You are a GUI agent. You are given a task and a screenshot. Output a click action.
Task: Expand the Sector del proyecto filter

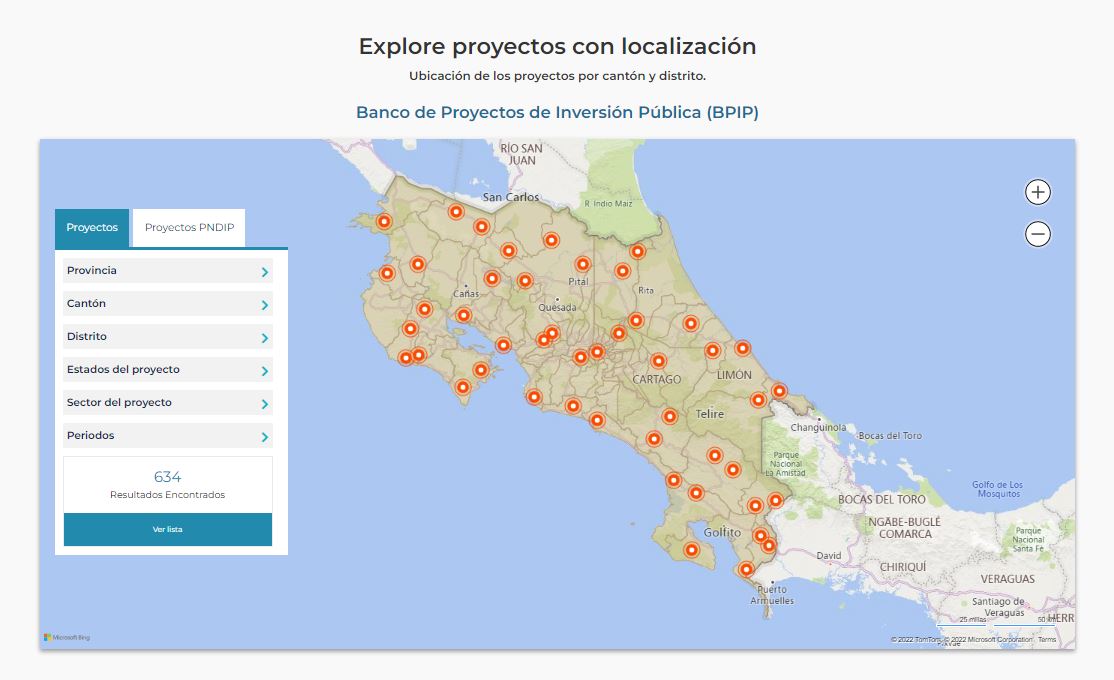[167, 403]
